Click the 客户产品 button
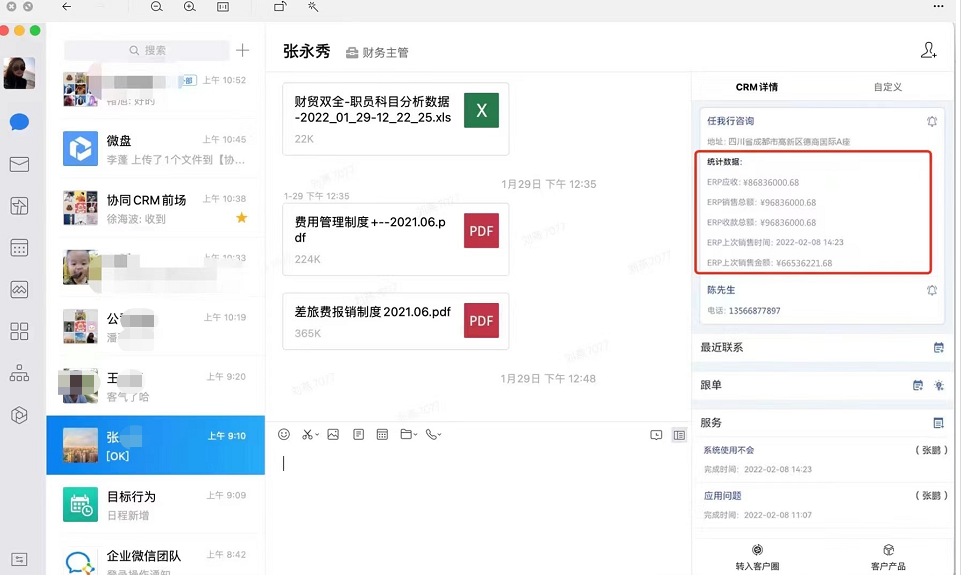This screenshot has height=575, width=961. point(888,557)
